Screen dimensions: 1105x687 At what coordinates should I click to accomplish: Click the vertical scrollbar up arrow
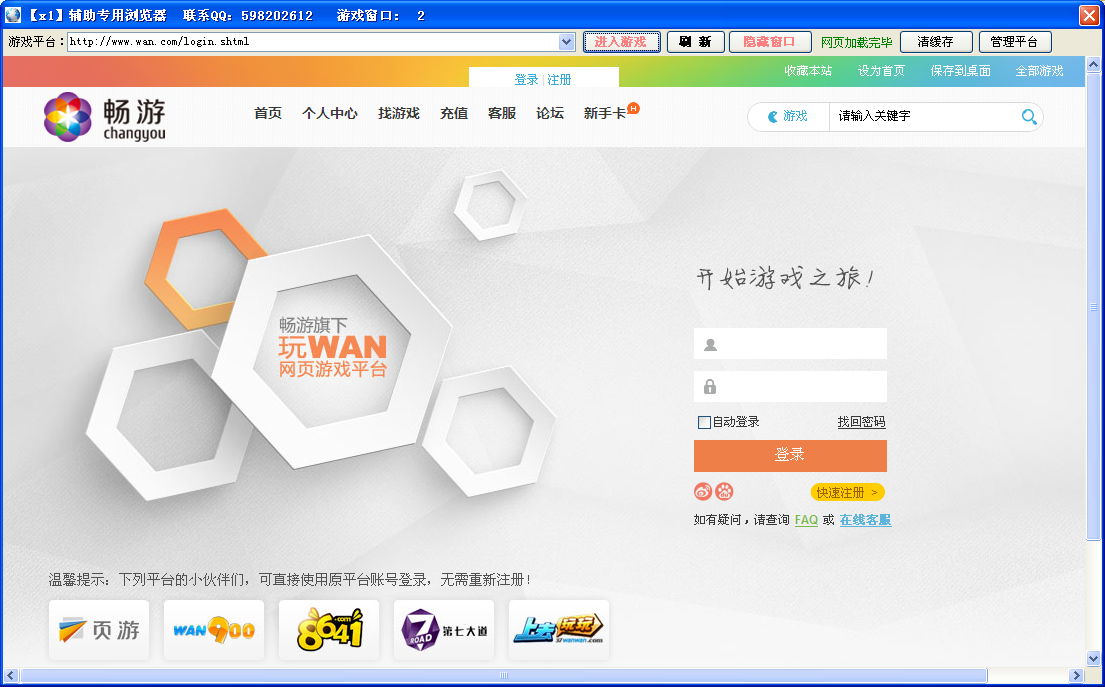[1094, 65]
